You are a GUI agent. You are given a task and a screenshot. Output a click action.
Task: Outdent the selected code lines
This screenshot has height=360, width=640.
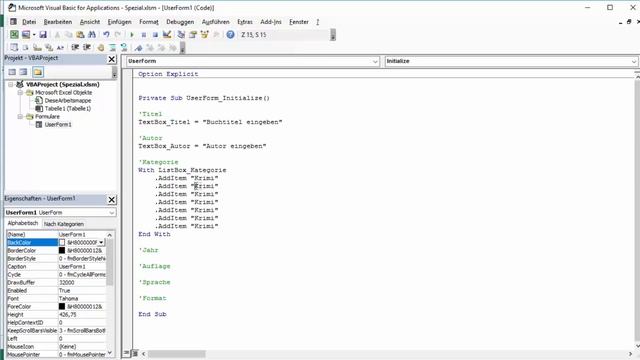[87, 48]
